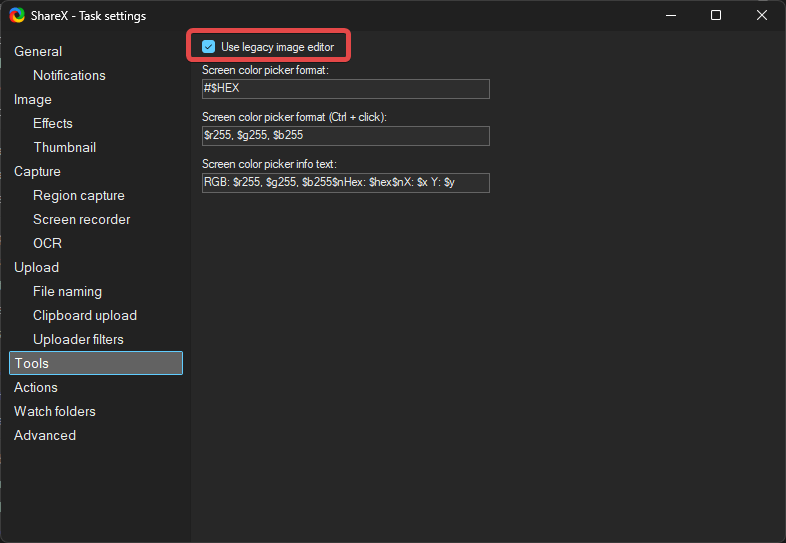Focus the Ctrl + click color format field
The image size is (786, 543).
click(345, 136)
